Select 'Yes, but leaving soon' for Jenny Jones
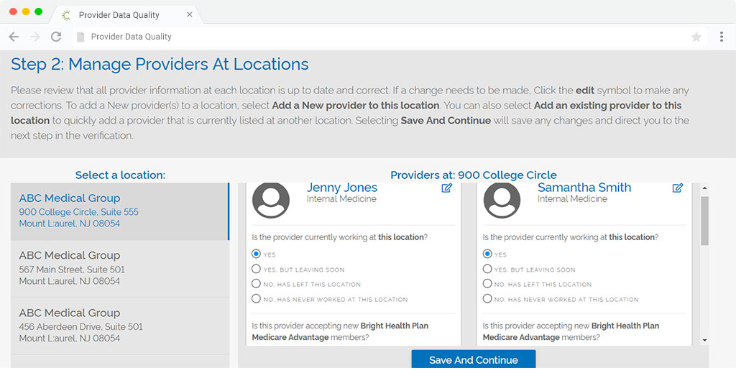Image resolution: width=736 pixels, height=380 pixels. [256, 269]
